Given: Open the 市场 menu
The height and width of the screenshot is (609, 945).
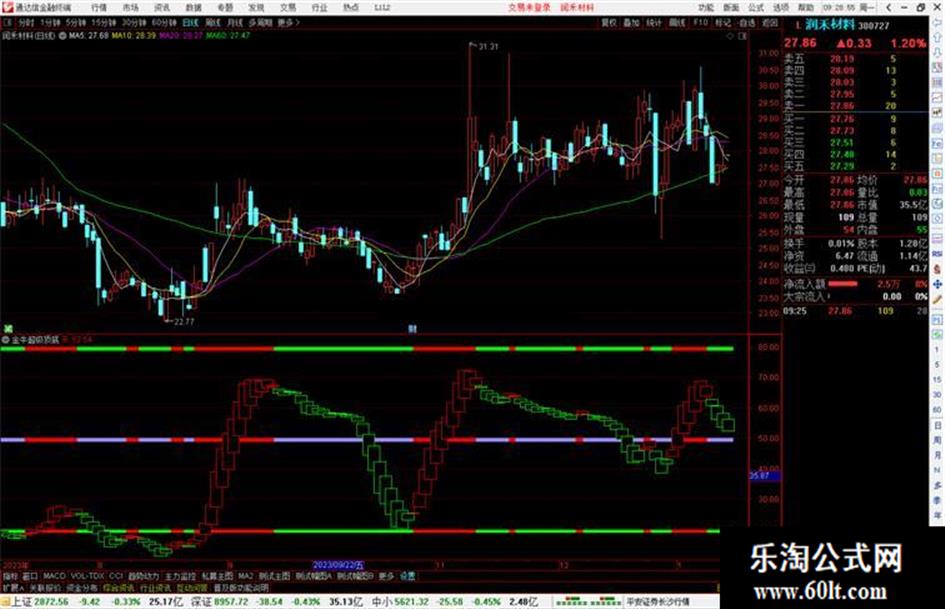Looking at the screenshot, I should pos(130,7).
